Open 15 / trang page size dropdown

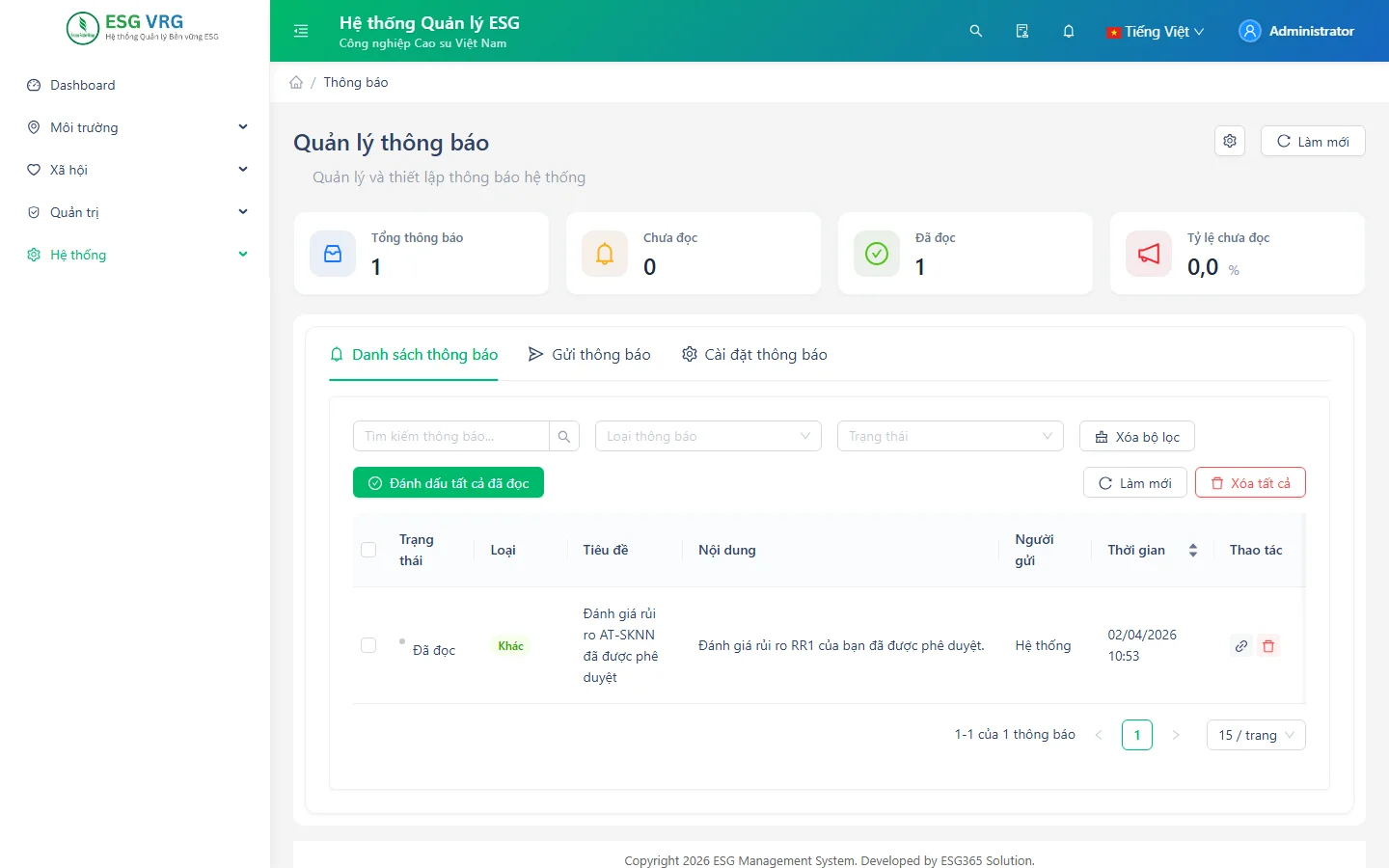(x=1256, y=735)
